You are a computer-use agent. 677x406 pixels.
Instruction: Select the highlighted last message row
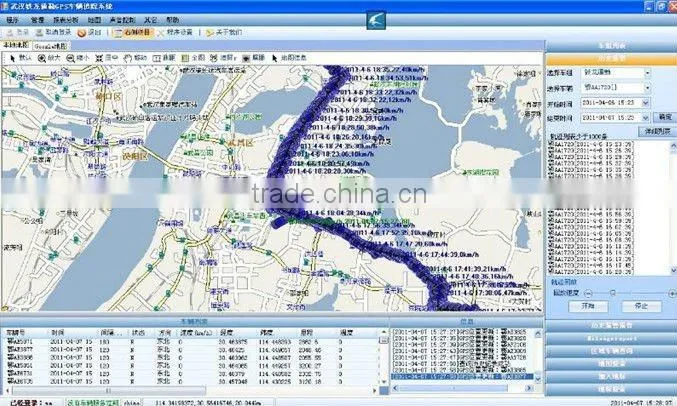coord(462,377)
